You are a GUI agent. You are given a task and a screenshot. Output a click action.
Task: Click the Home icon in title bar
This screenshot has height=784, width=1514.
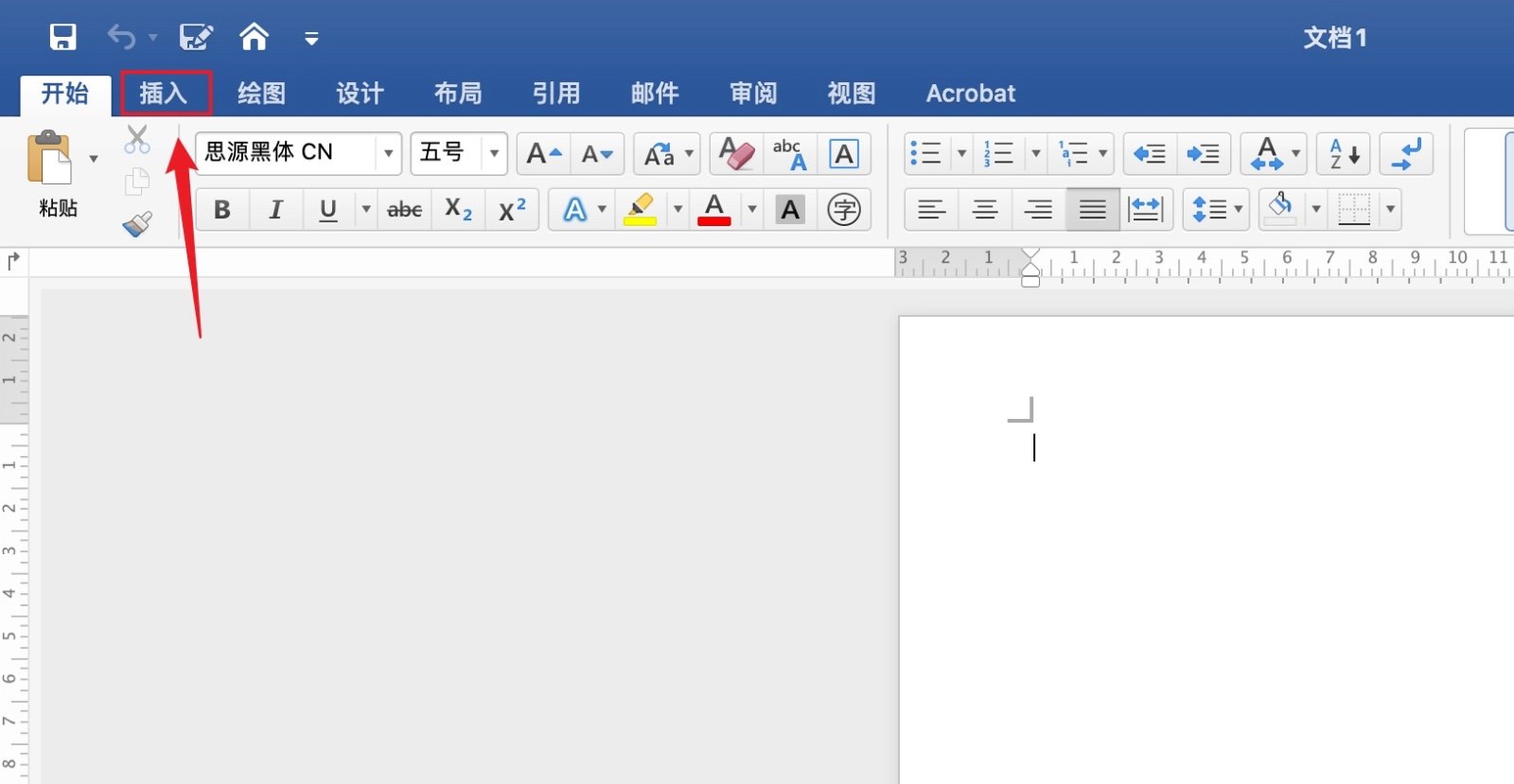pyautogui.click(x=254, y=37)
